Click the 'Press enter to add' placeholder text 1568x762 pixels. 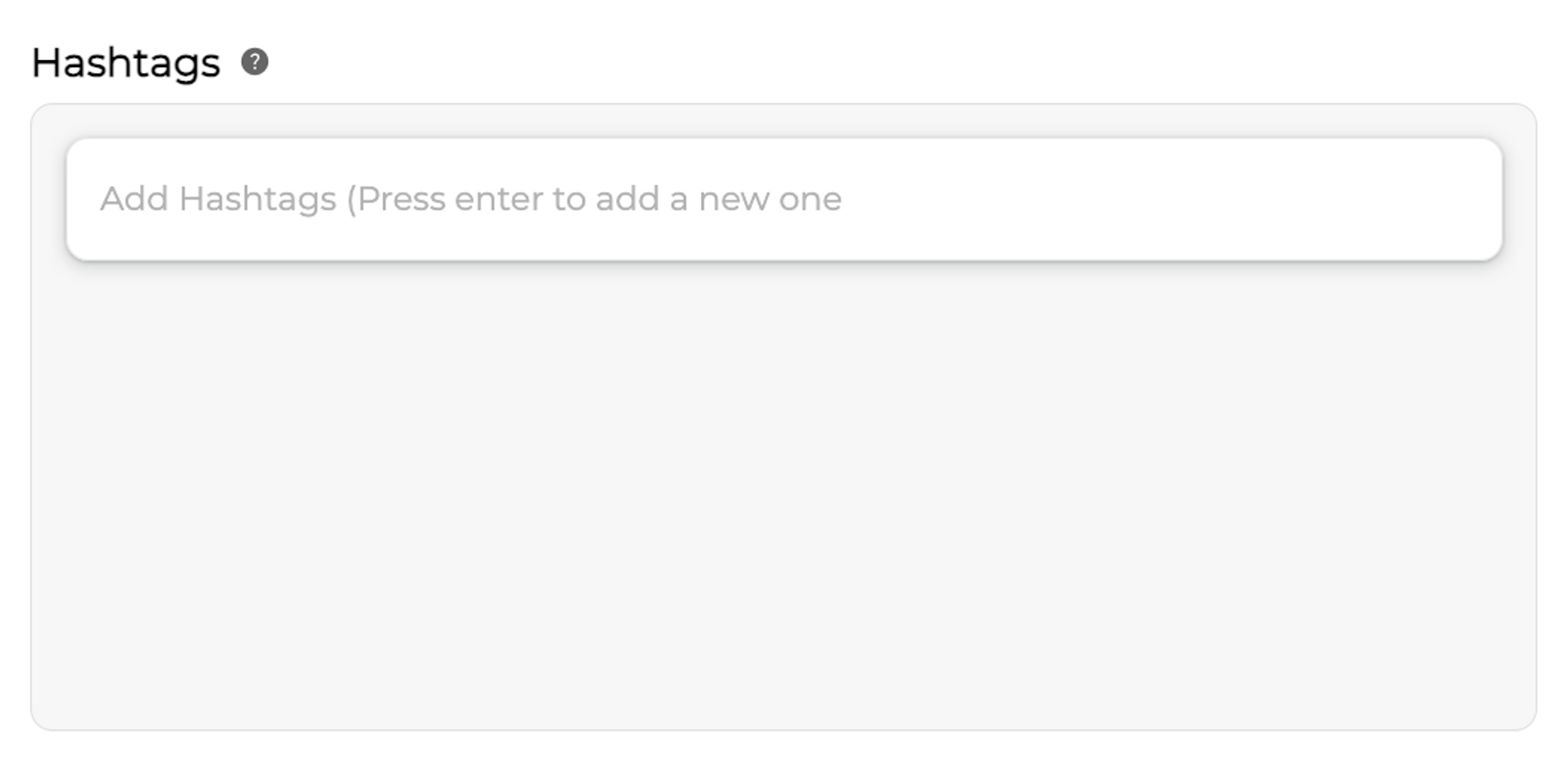tap(470, 199)
